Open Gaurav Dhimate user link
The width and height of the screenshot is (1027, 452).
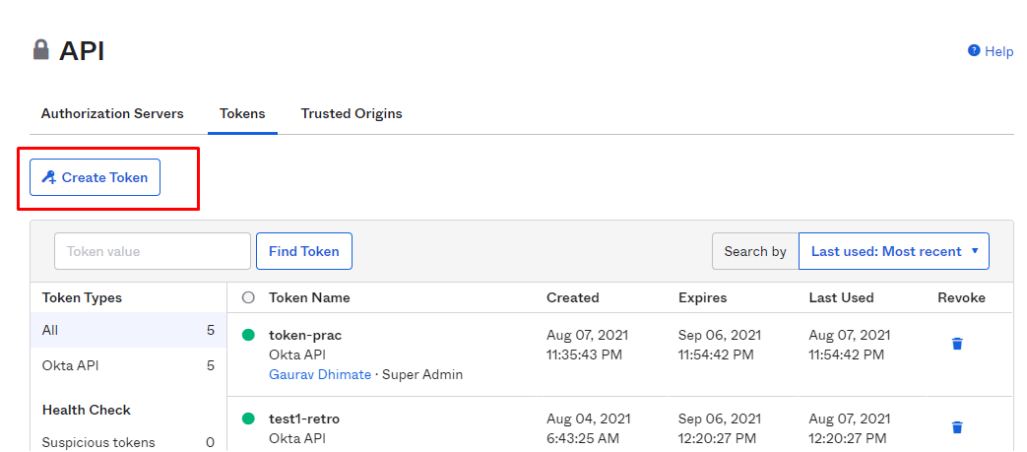click(319, 374)
